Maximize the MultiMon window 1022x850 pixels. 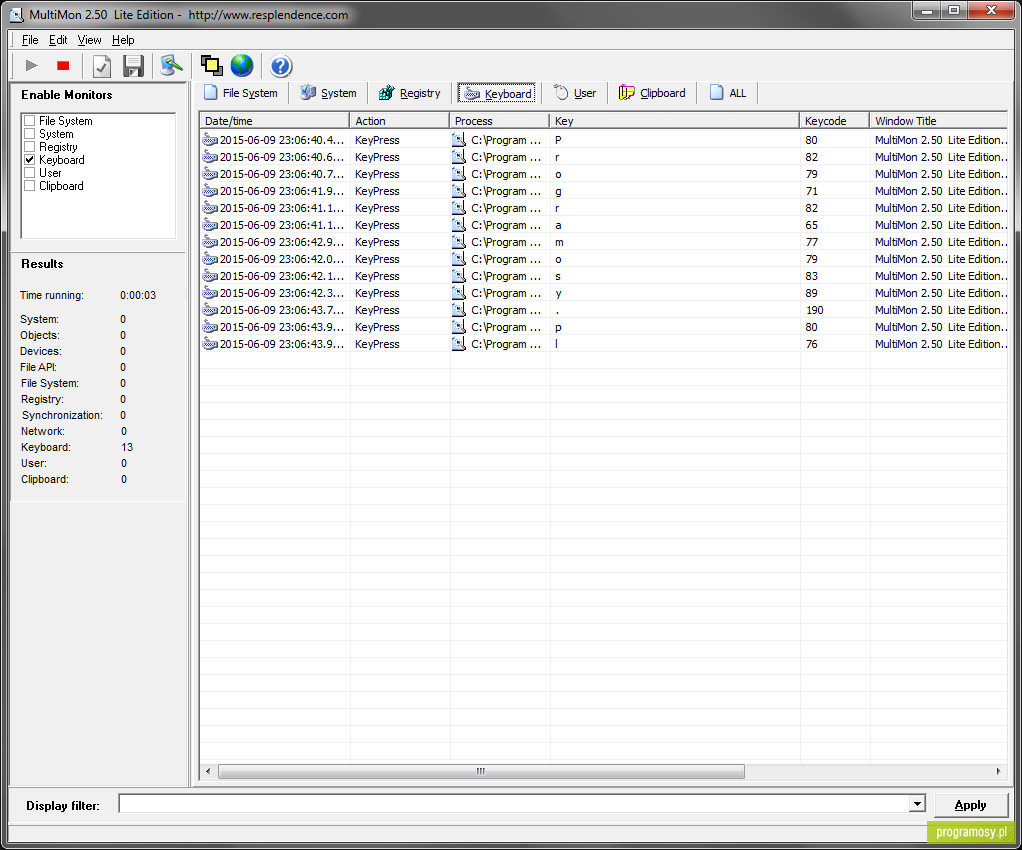click(x=954, y=10)
